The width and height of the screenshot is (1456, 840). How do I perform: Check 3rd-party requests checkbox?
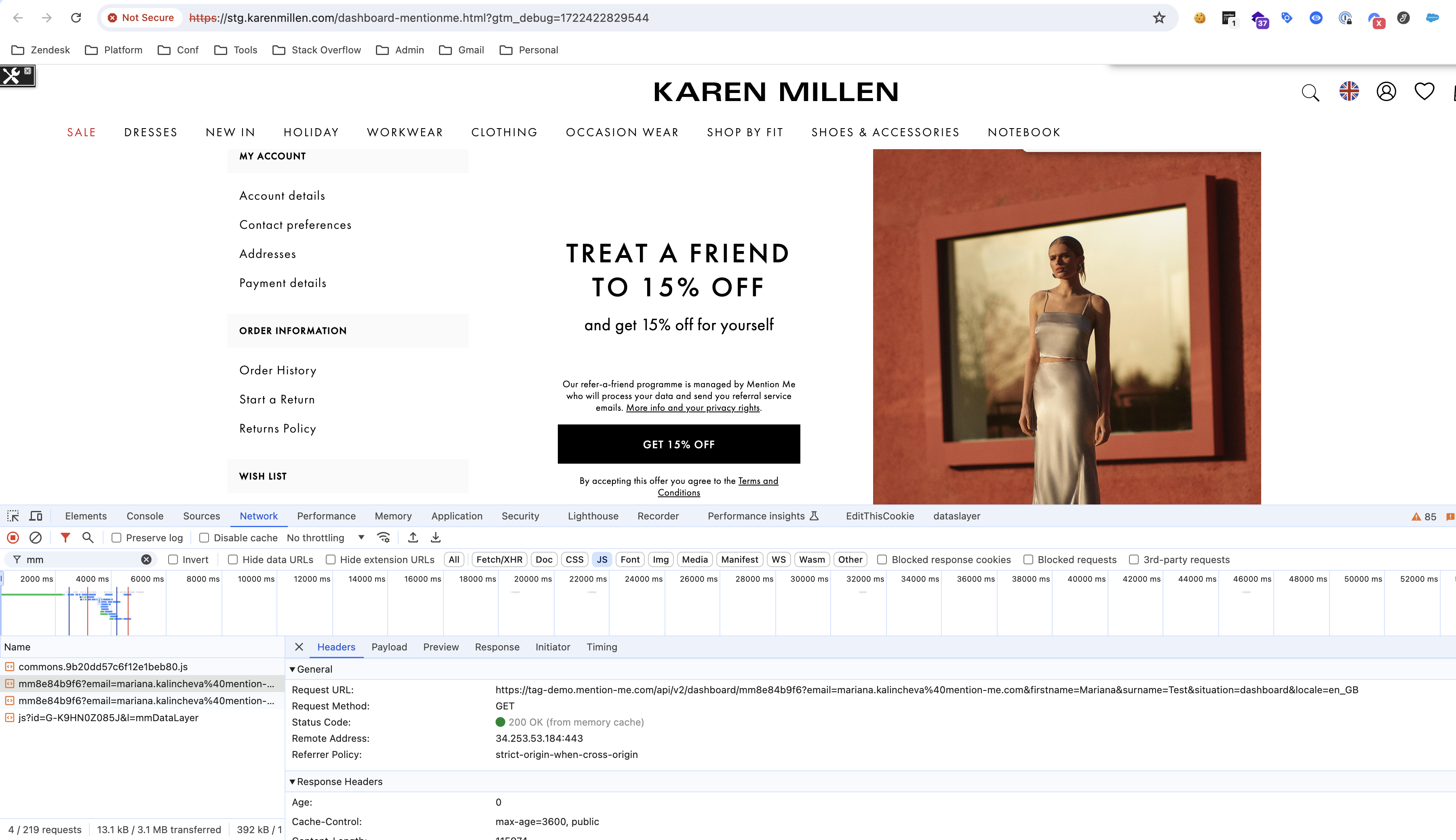click(1133, 559)
